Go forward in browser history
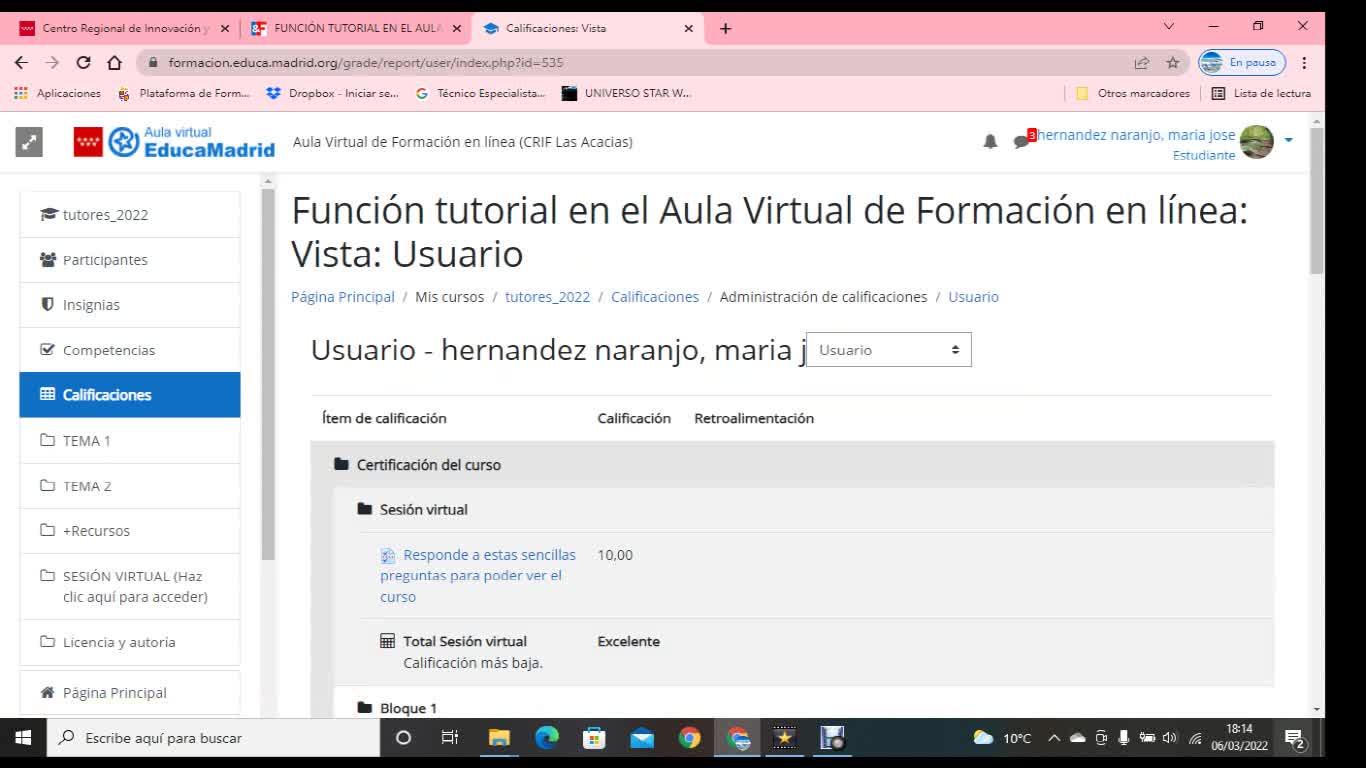This screenshot has width=1366, height=768. 53,62
